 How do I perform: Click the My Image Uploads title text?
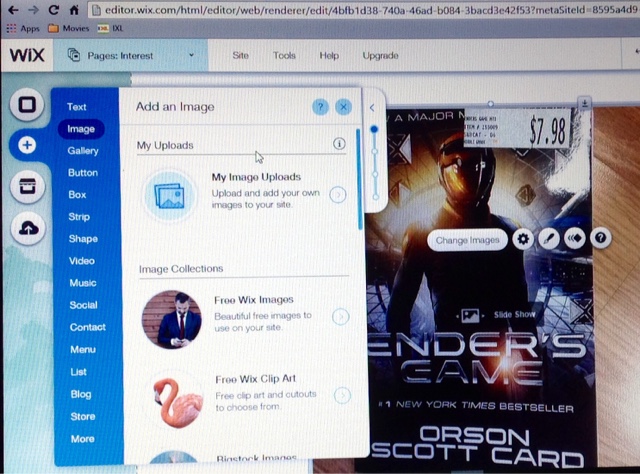tap(256, 177)
